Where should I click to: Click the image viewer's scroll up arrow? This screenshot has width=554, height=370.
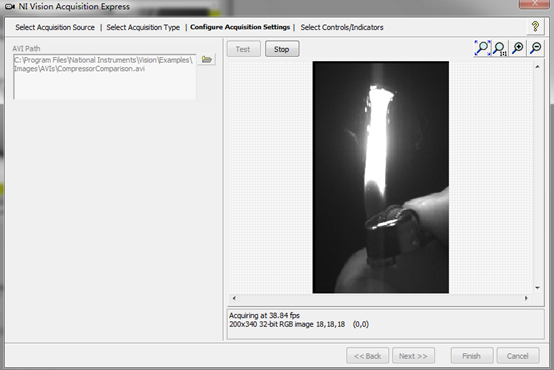point(537,66)
